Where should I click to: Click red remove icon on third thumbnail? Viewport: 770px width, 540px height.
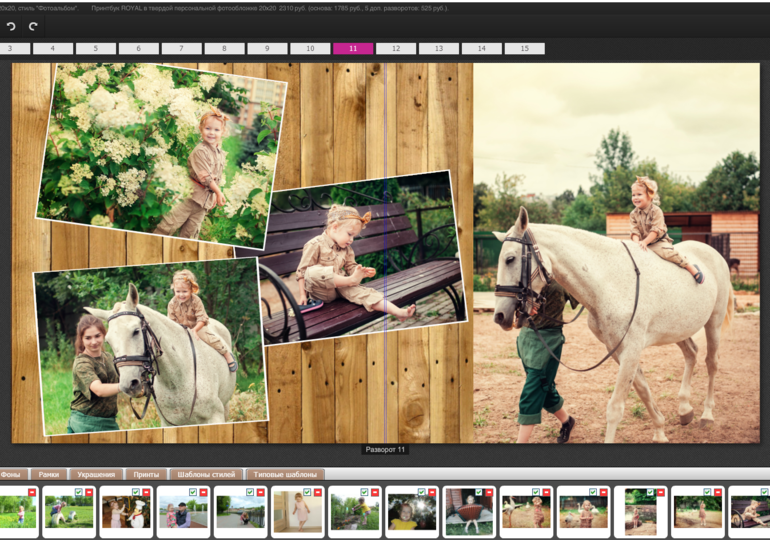pyautogui.click(x=146, y=492)
